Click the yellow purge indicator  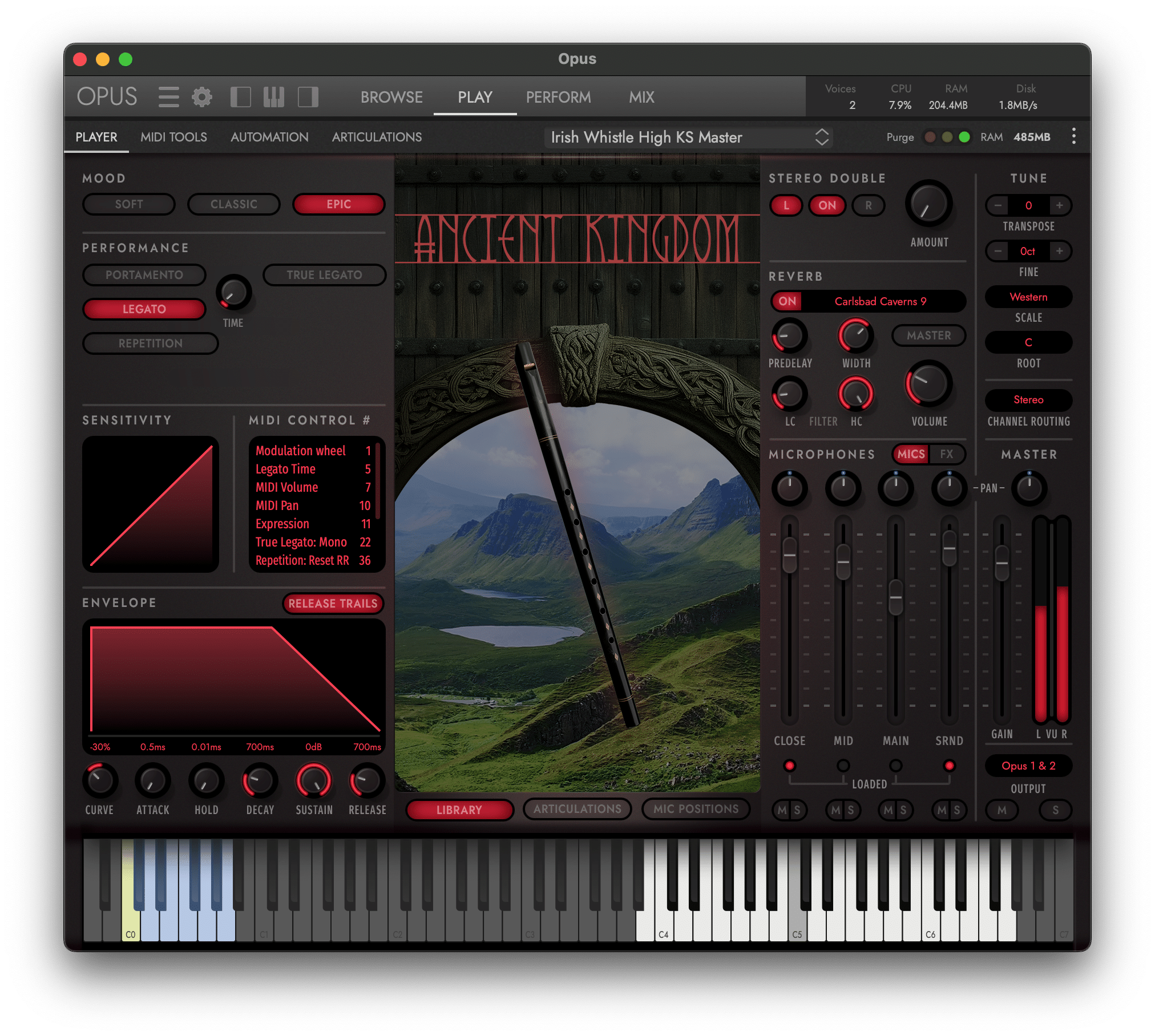click(x=947, y=137)
